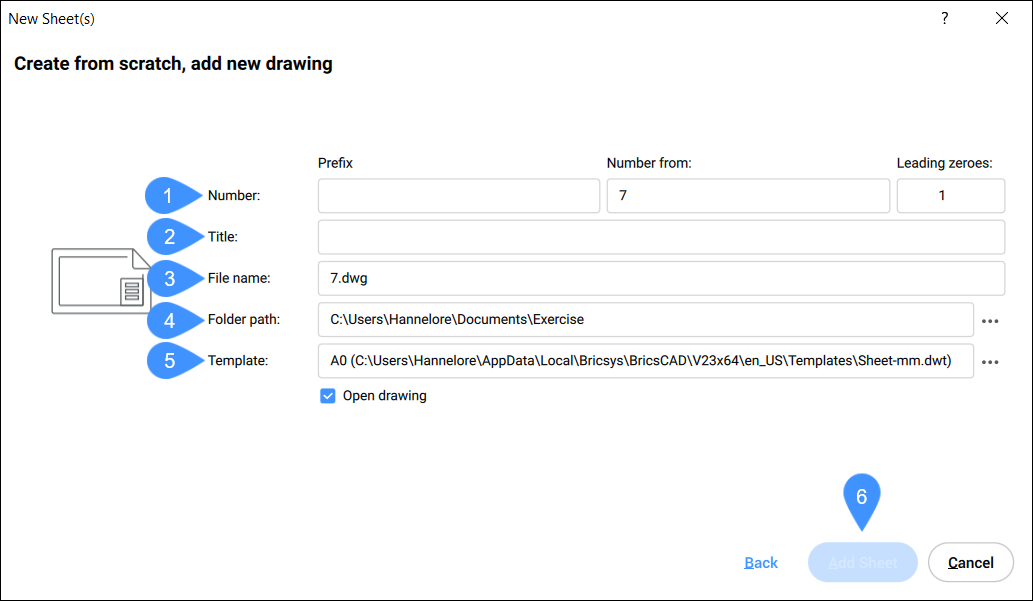Browse for folder path with ellipsis button
1033x601 pixels.
(990, 321)
